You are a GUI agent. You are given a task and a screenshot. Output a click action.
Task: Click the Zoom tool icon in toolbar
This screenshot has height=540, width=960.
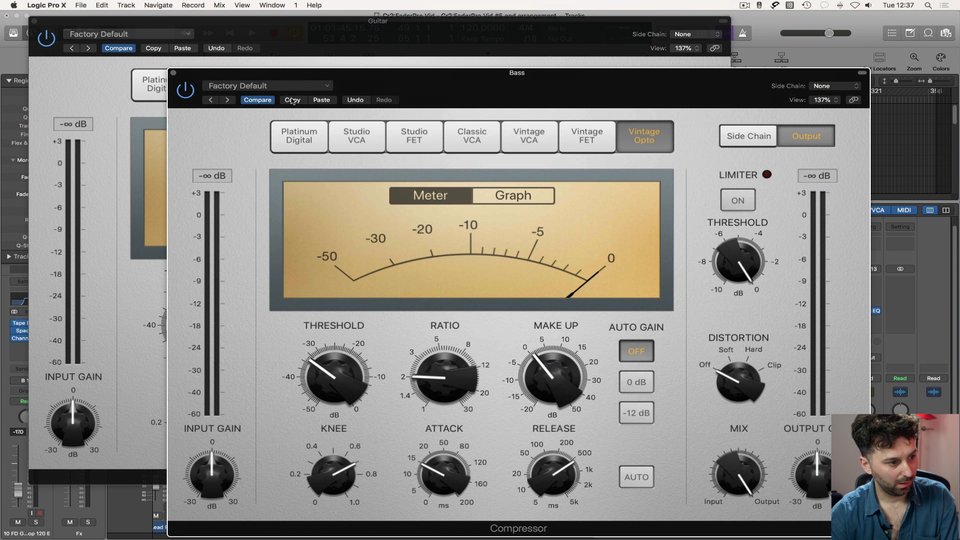[913, 58]
